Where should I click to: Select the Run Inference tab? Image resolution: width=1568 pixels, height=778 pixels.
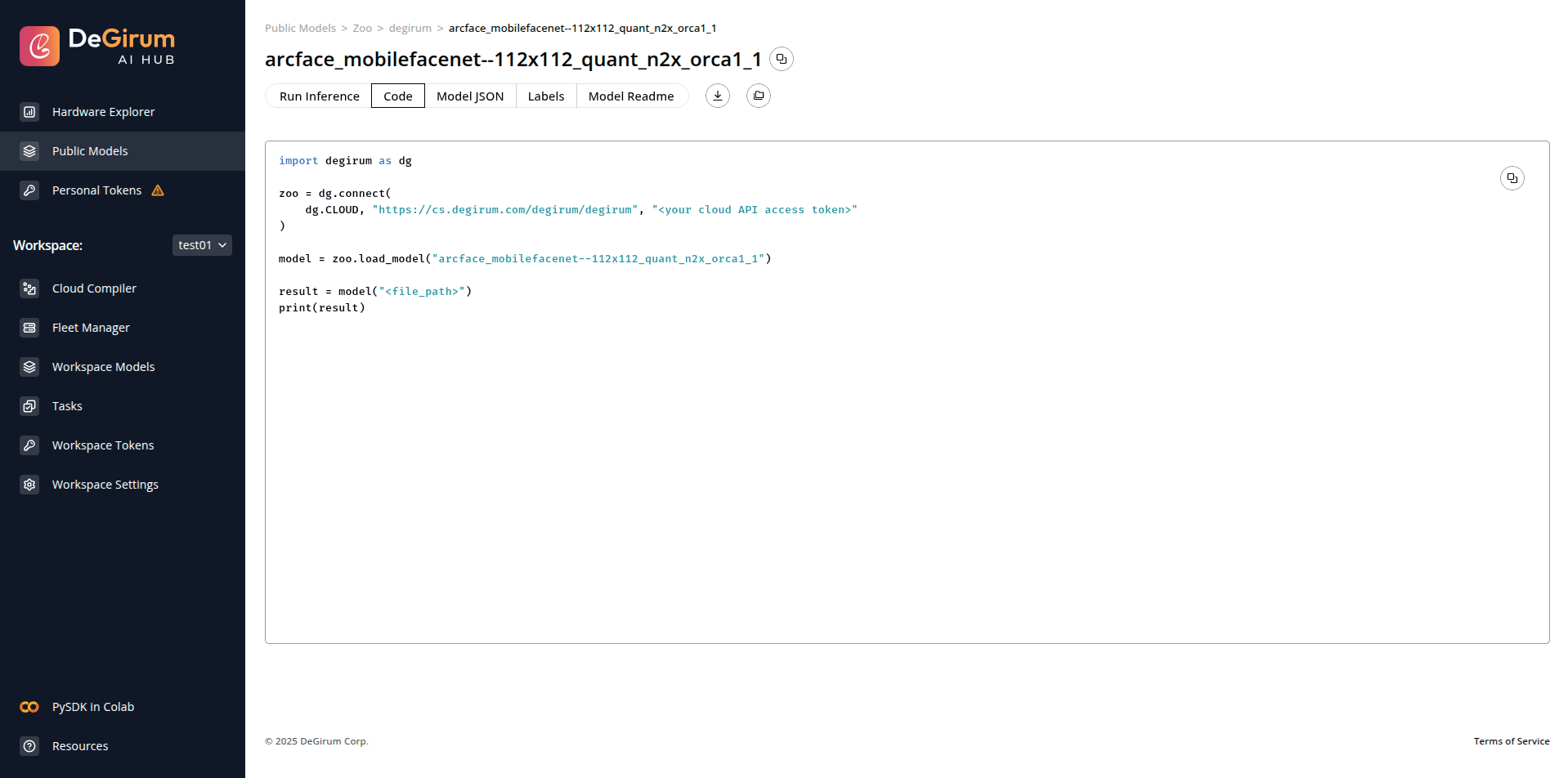(x=319, y=96)
